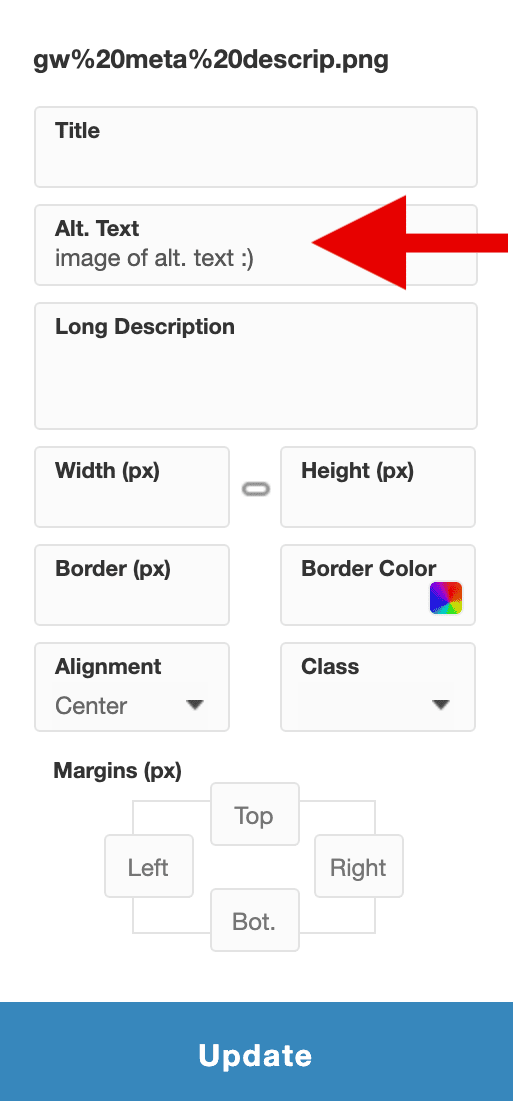The height and width of the screenshot is (1101, 513).
Task: Open the rainbow Border Color picker
Action: (x=446, y=598)
